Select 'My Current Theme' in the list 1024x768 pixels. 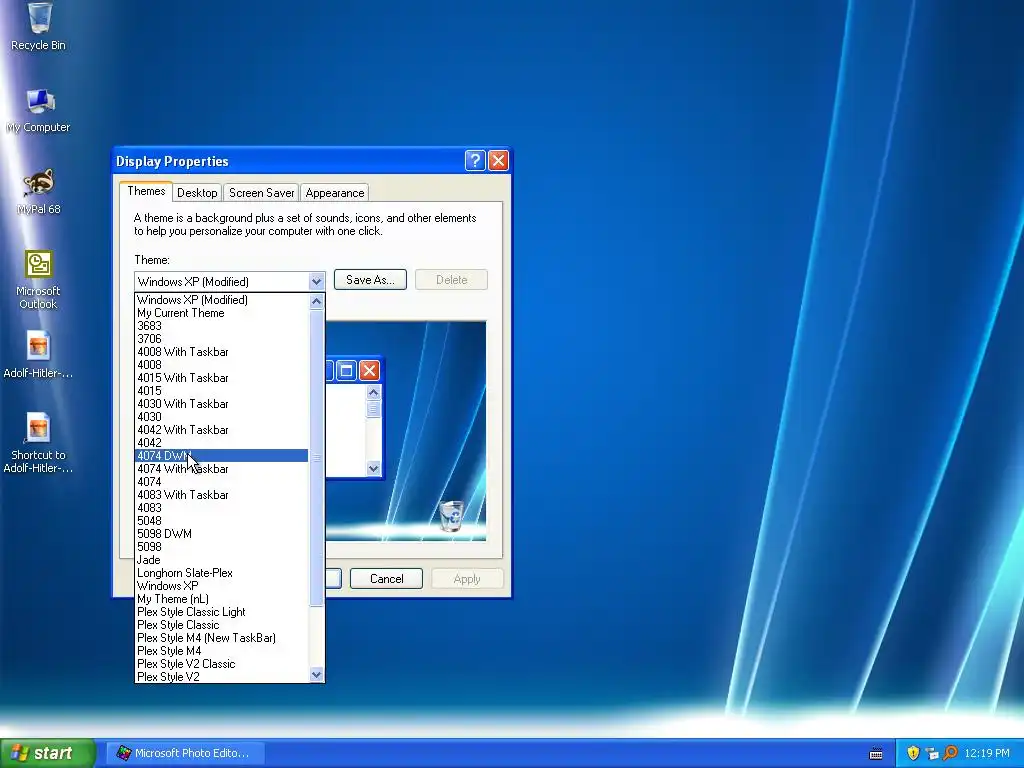tap(221, 313)
